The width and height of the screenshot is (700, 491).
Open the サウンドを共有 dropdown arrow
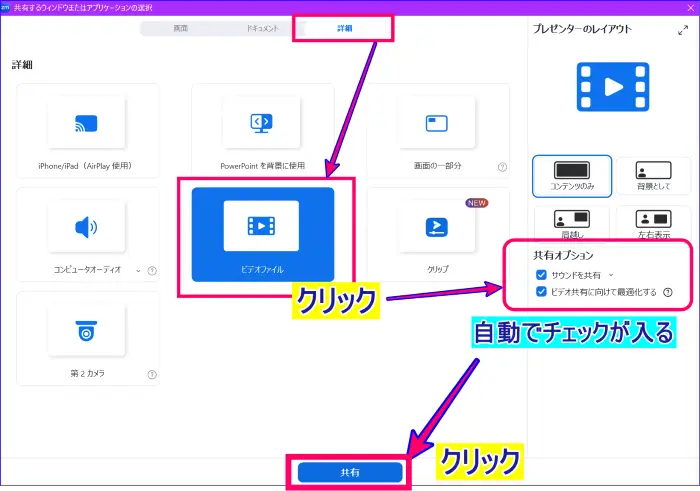click(x=611, y=275)
